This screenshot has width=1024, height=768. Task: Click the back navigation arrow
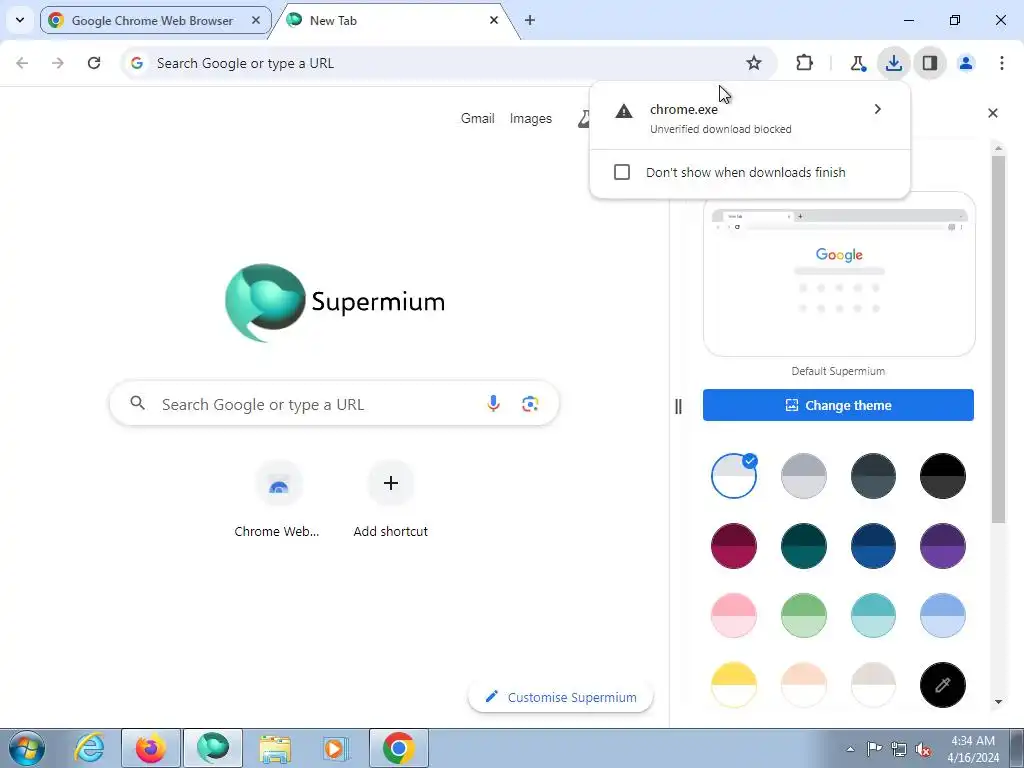(22, 63)
